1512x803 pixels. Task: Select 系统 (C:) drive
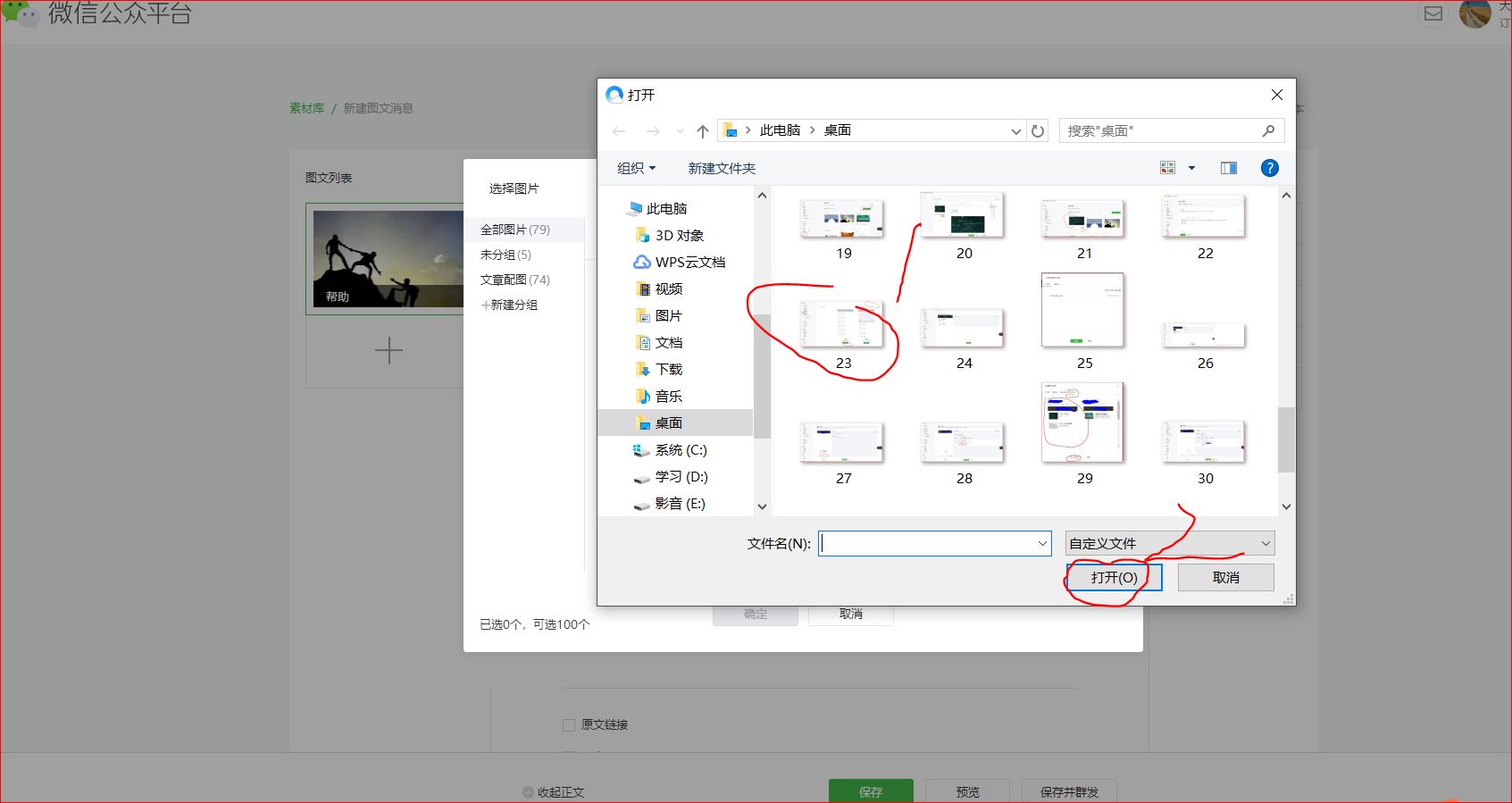[x=670, y=449]
